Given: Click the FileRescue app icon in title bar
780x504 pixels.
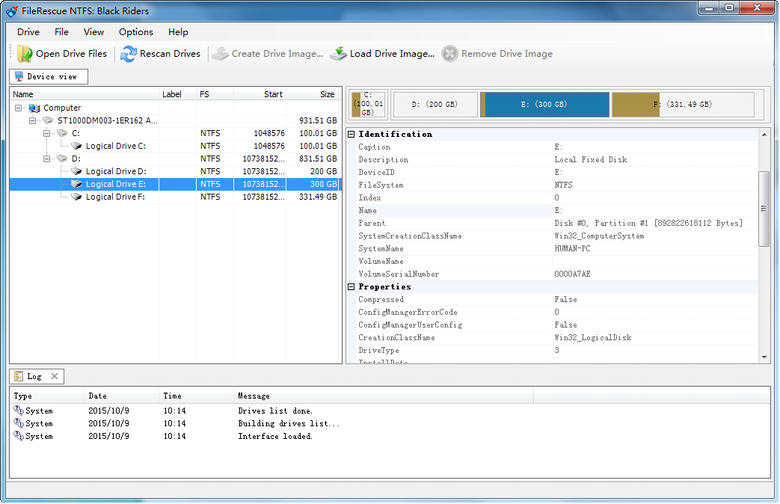Looking at the screenshot, I should point(10,9).
